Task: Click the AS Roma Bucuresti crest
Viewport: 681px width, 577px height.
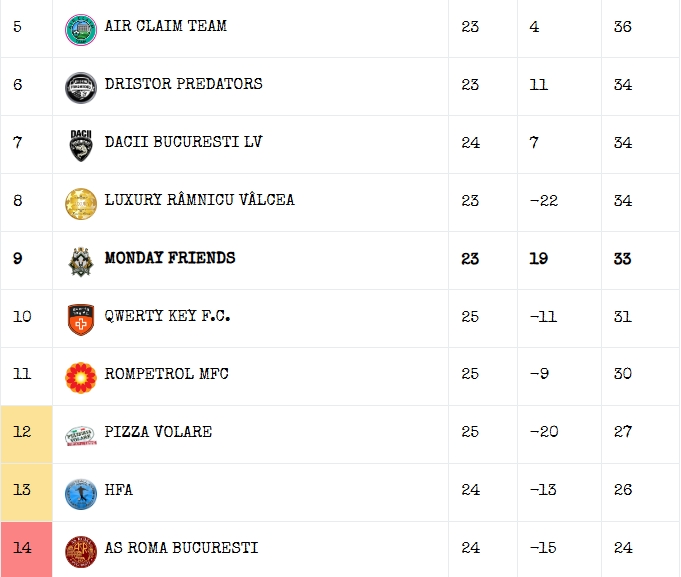Action: click(81, 551)
